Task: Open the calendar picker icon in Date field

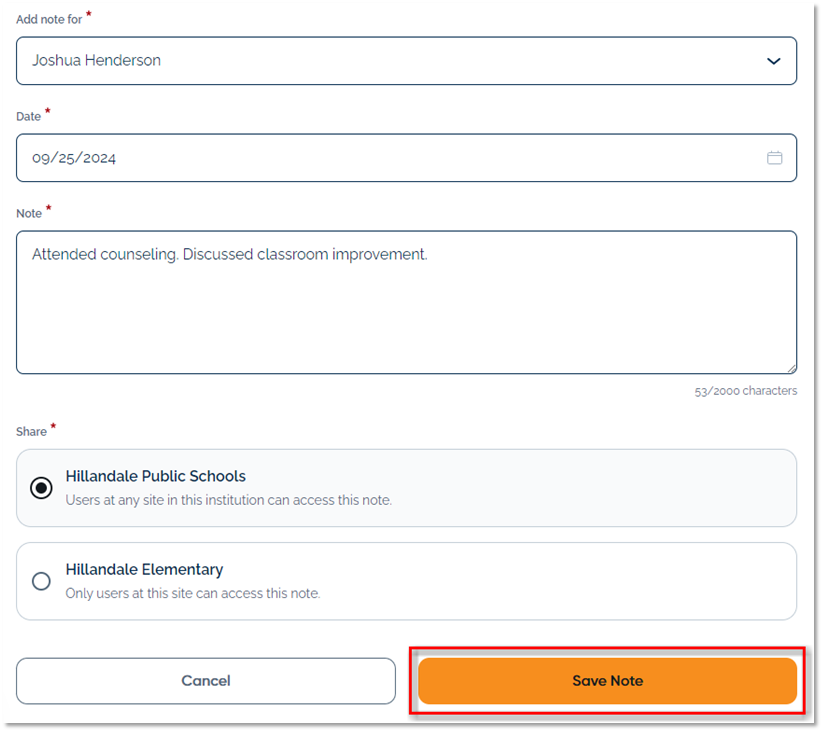Action: coord(774,158)
